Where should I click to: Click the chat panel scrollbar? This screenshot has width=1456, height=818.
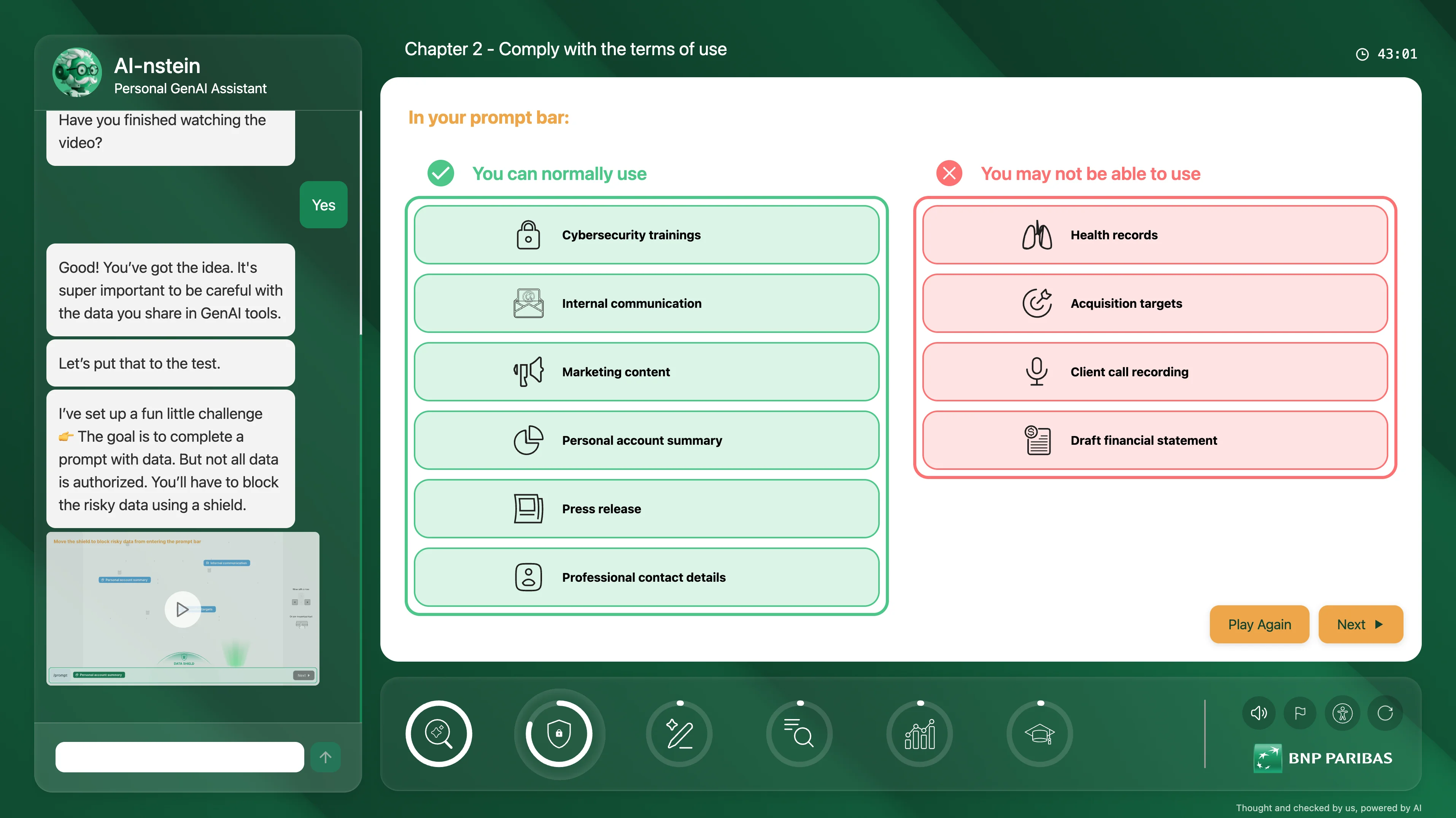point(361,223)
